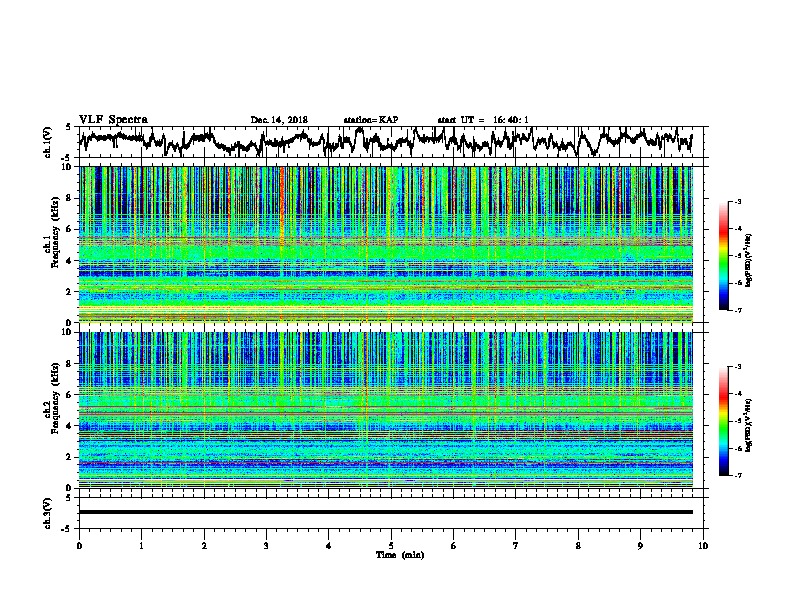
Task: Click the time axis tick label "3"
Action: [266, 546]
